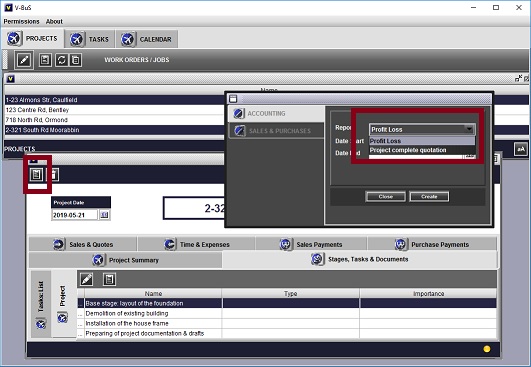531x367 pixels.
Task: Click the highlighted report icon in the project panel
Action: pyautogui.click(x=36, y=174)
